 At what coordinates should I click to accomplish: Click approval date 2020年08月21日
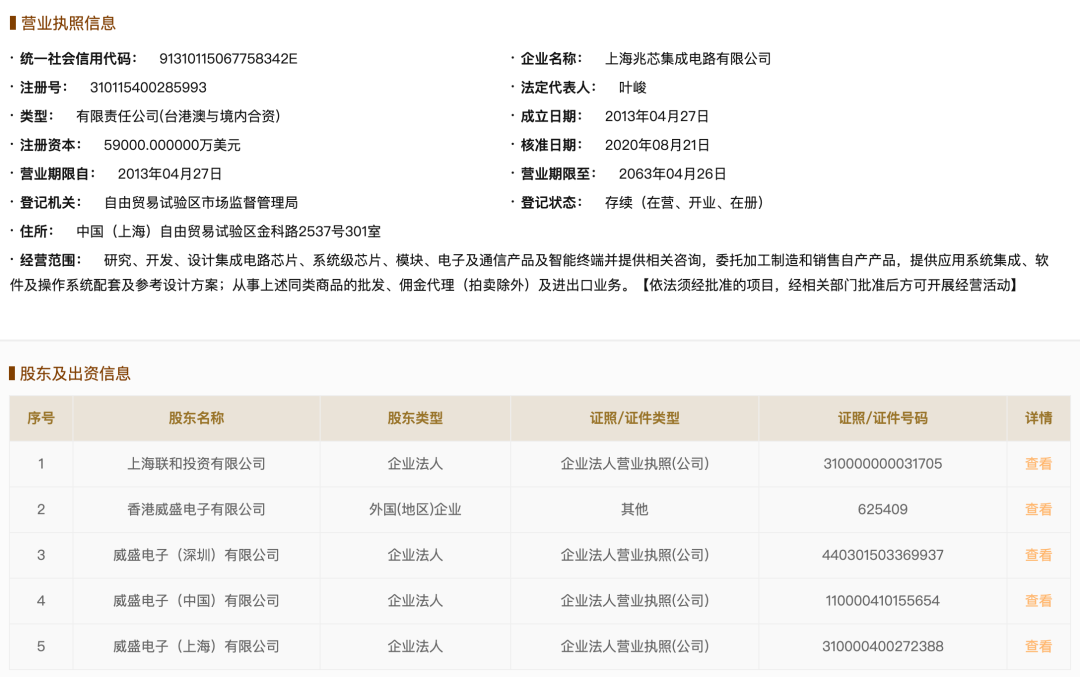click(656, 145)
